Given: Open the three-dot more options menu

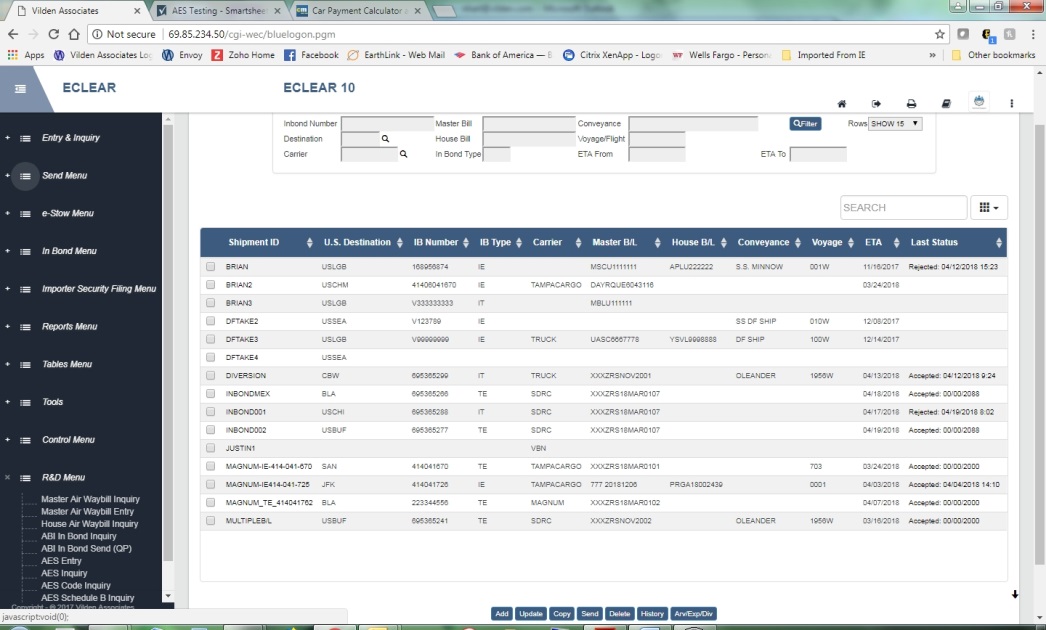Looking at the screenshot, I should click(1011, 103).
